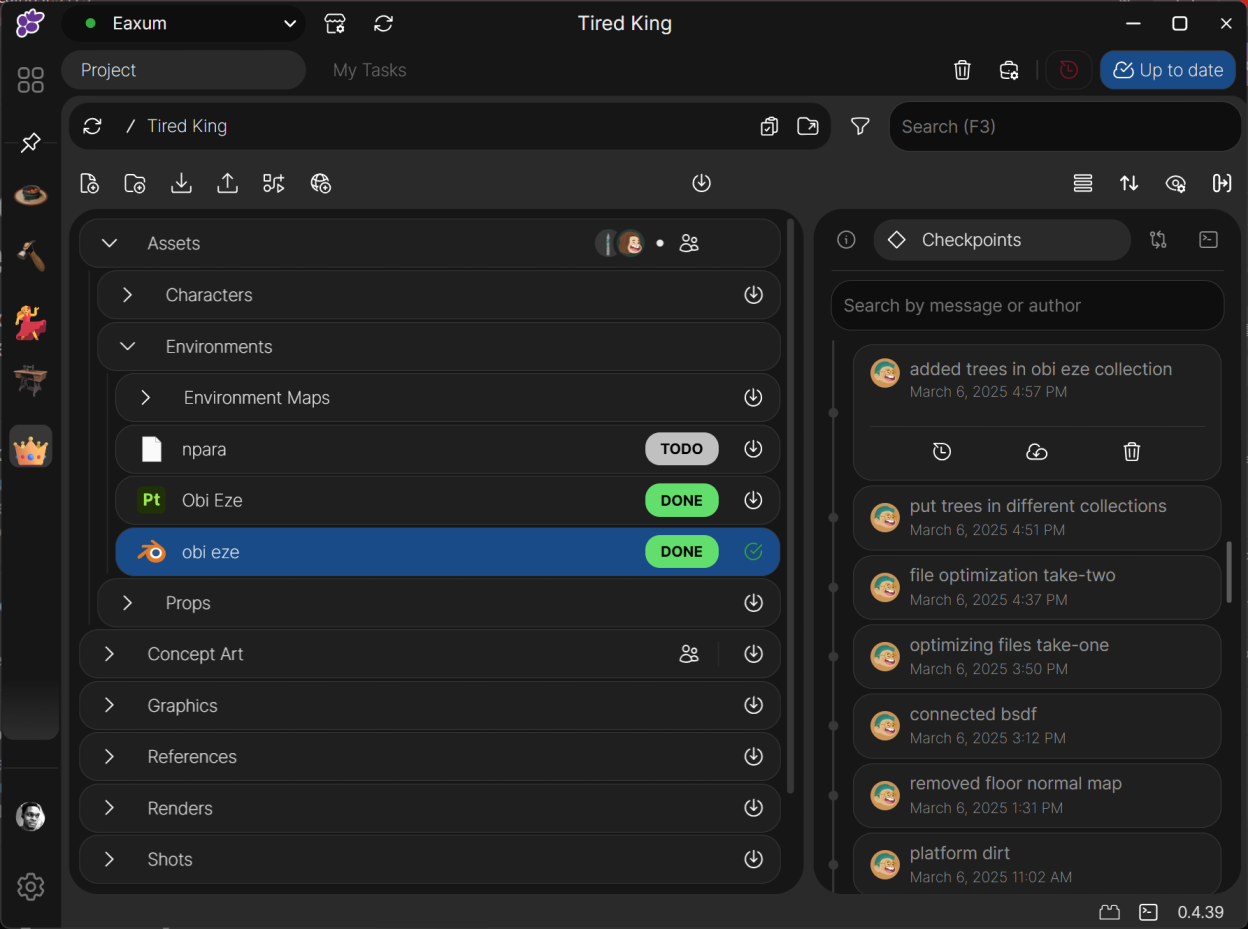This screenshot has width=1248, height=929.
Task: Refresh the Tired King path
Action: (93, 126)
